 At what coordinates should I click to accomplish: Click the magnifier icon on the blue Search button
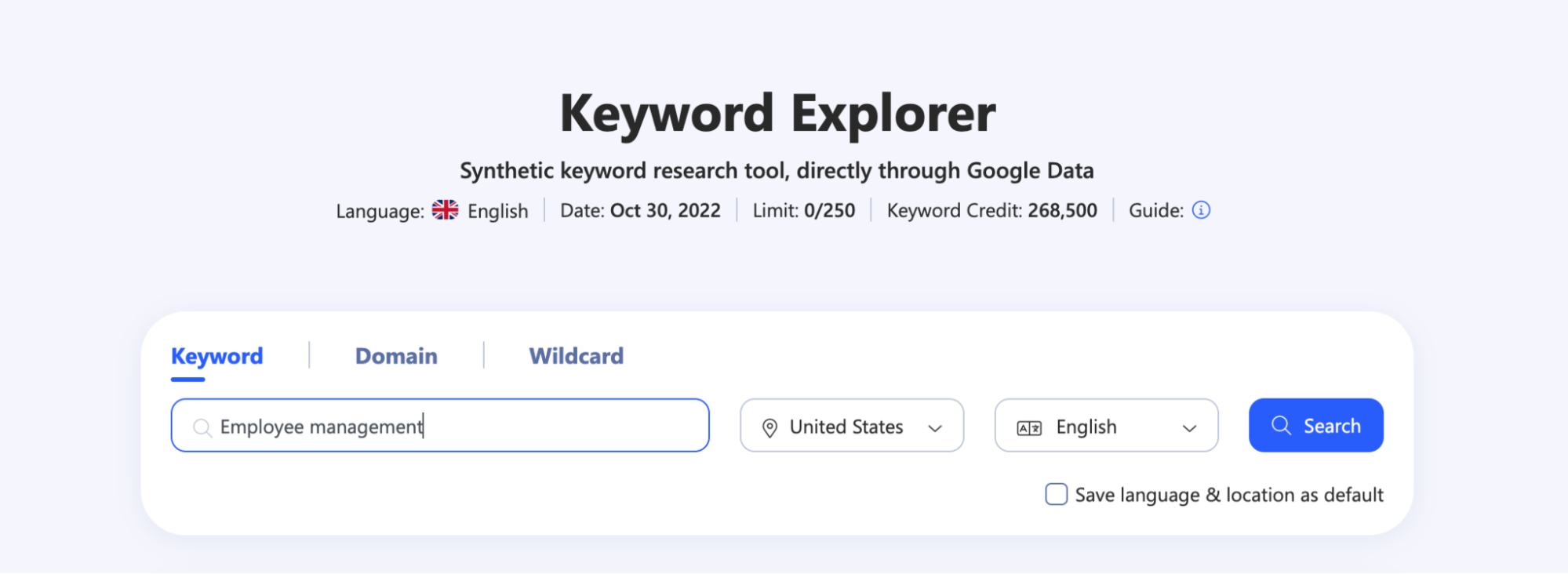click(1281, 426)
